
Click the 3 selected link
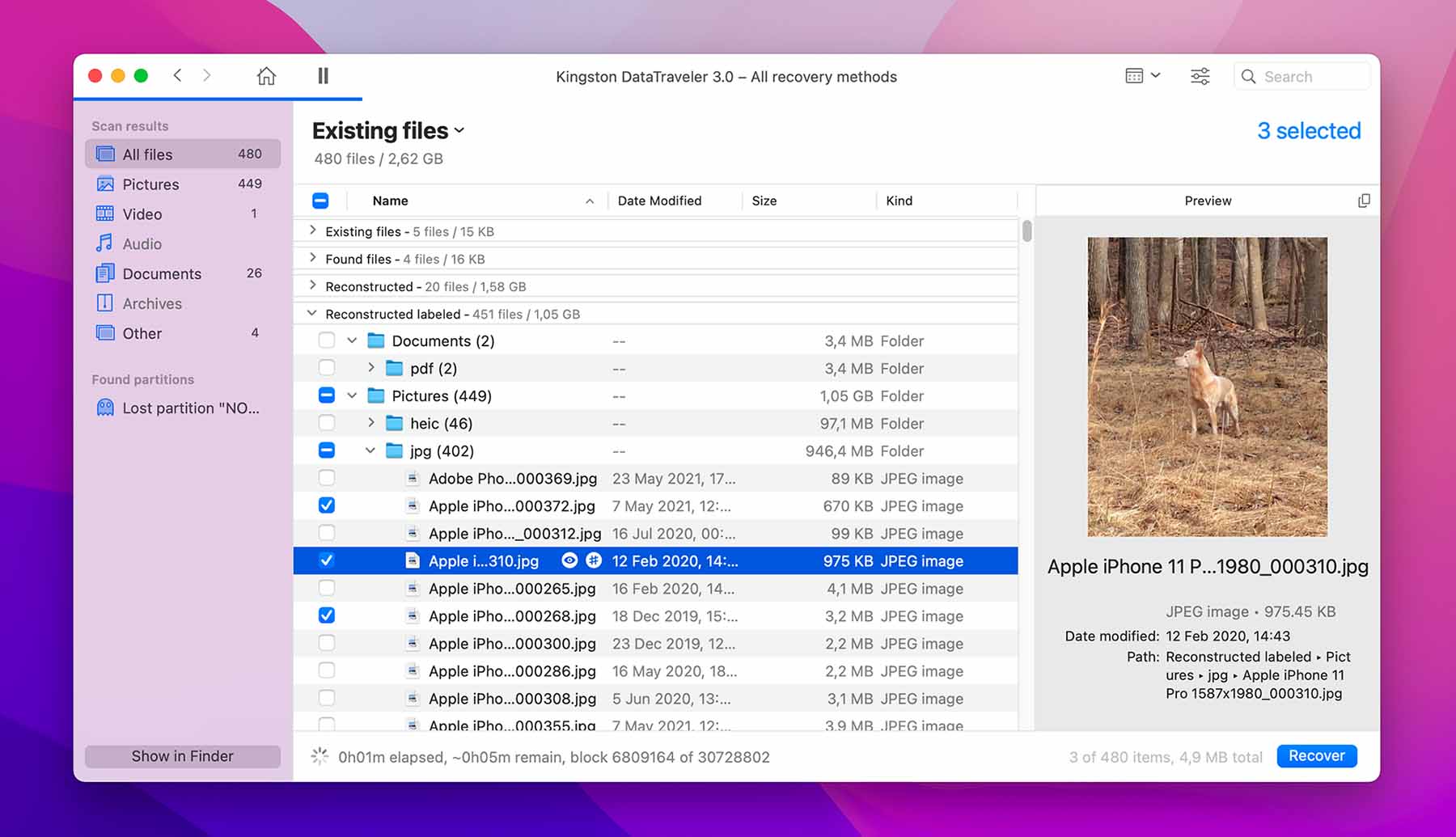[1309, 130]
